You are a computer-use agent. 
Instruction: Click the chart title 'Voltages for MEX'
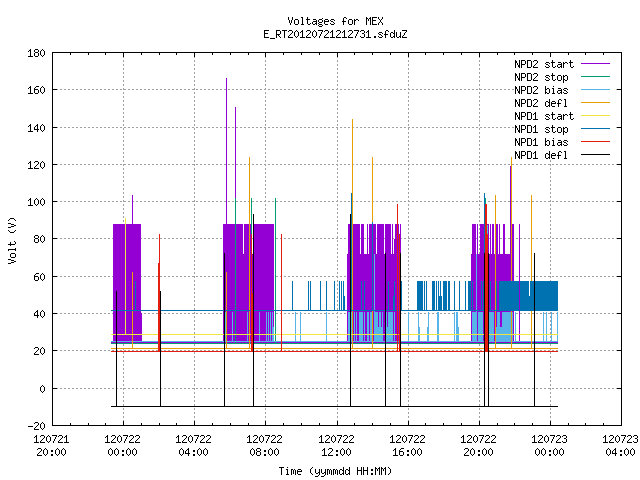[x=335, y=21]
